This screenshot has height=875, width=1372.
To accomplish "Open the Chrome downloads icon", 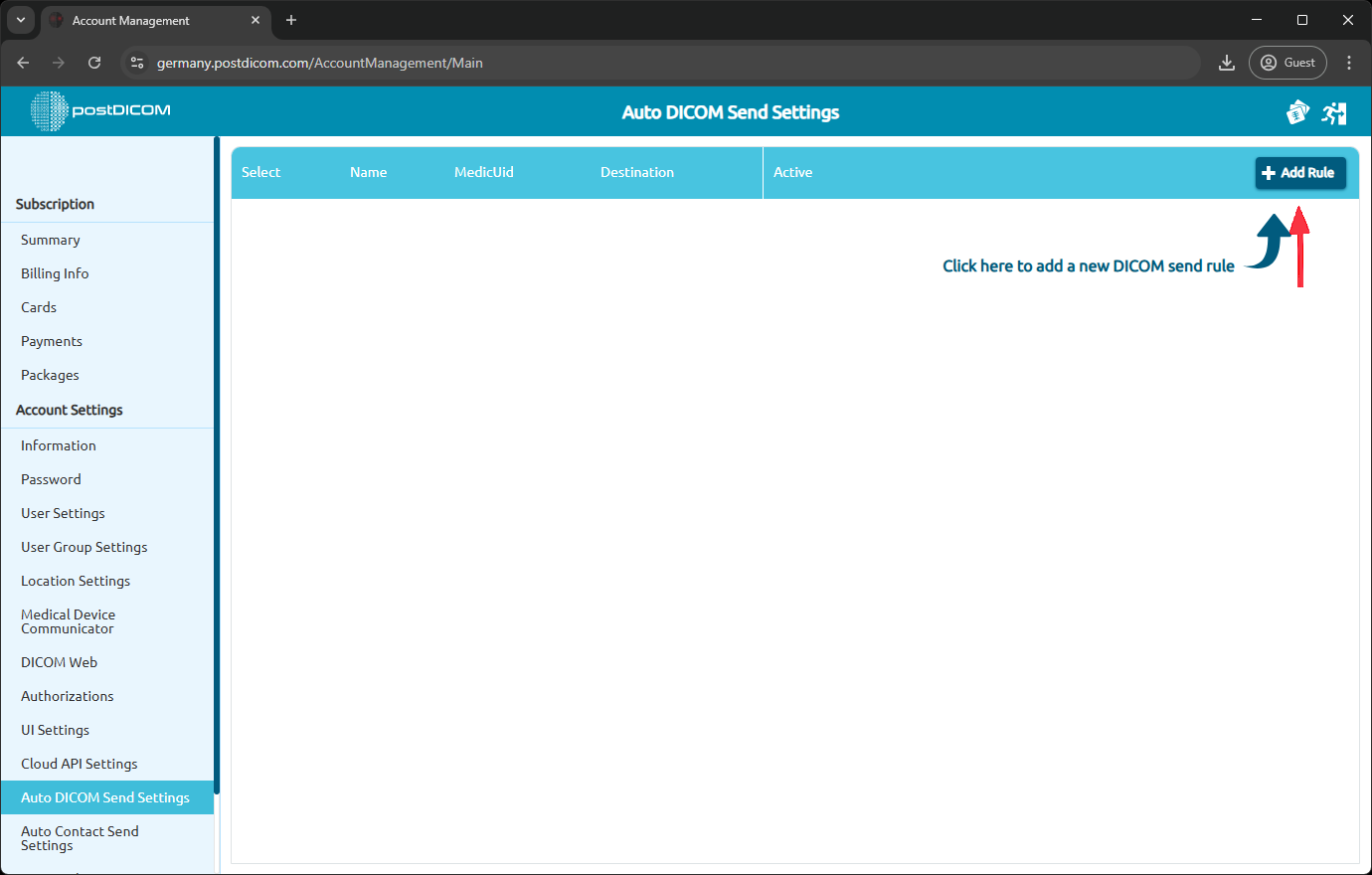I will [x=1226, y=62].
